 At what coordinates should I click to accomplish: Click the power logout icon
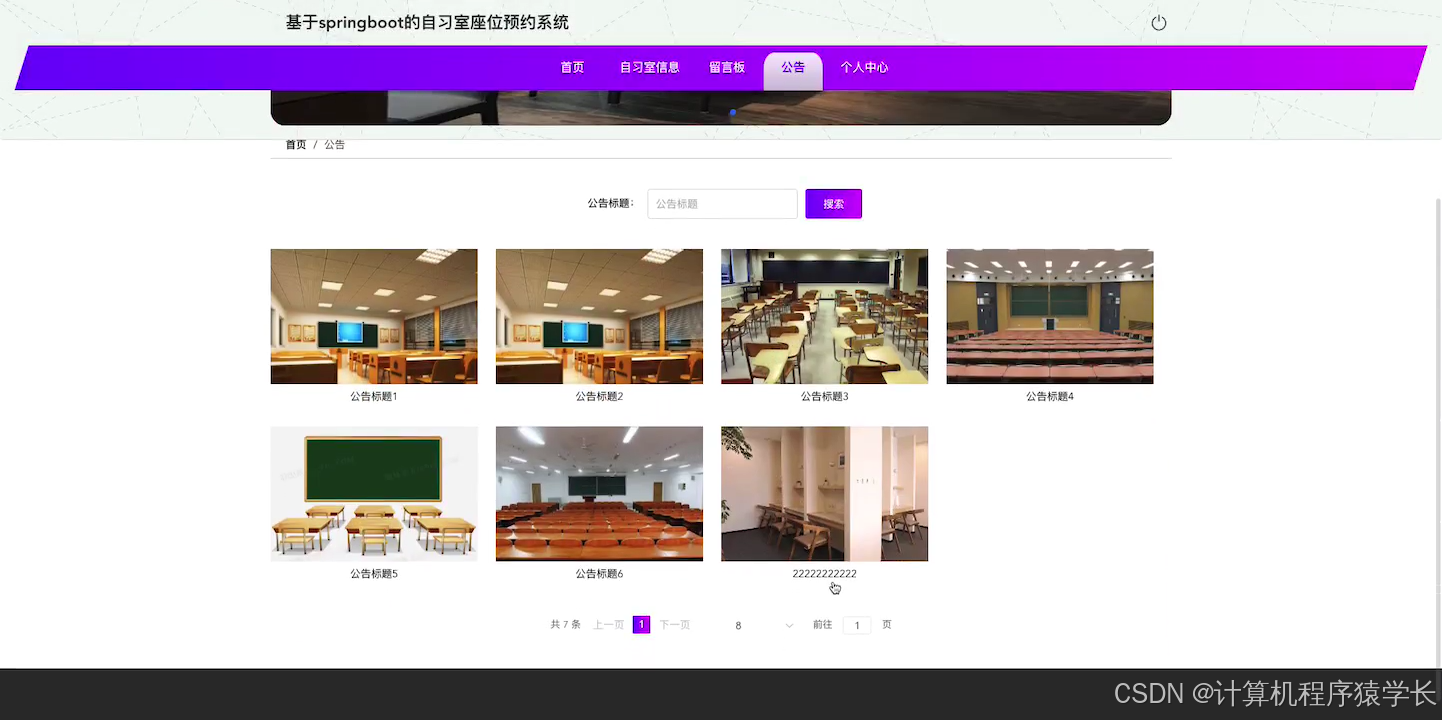tap(1158, 22)
